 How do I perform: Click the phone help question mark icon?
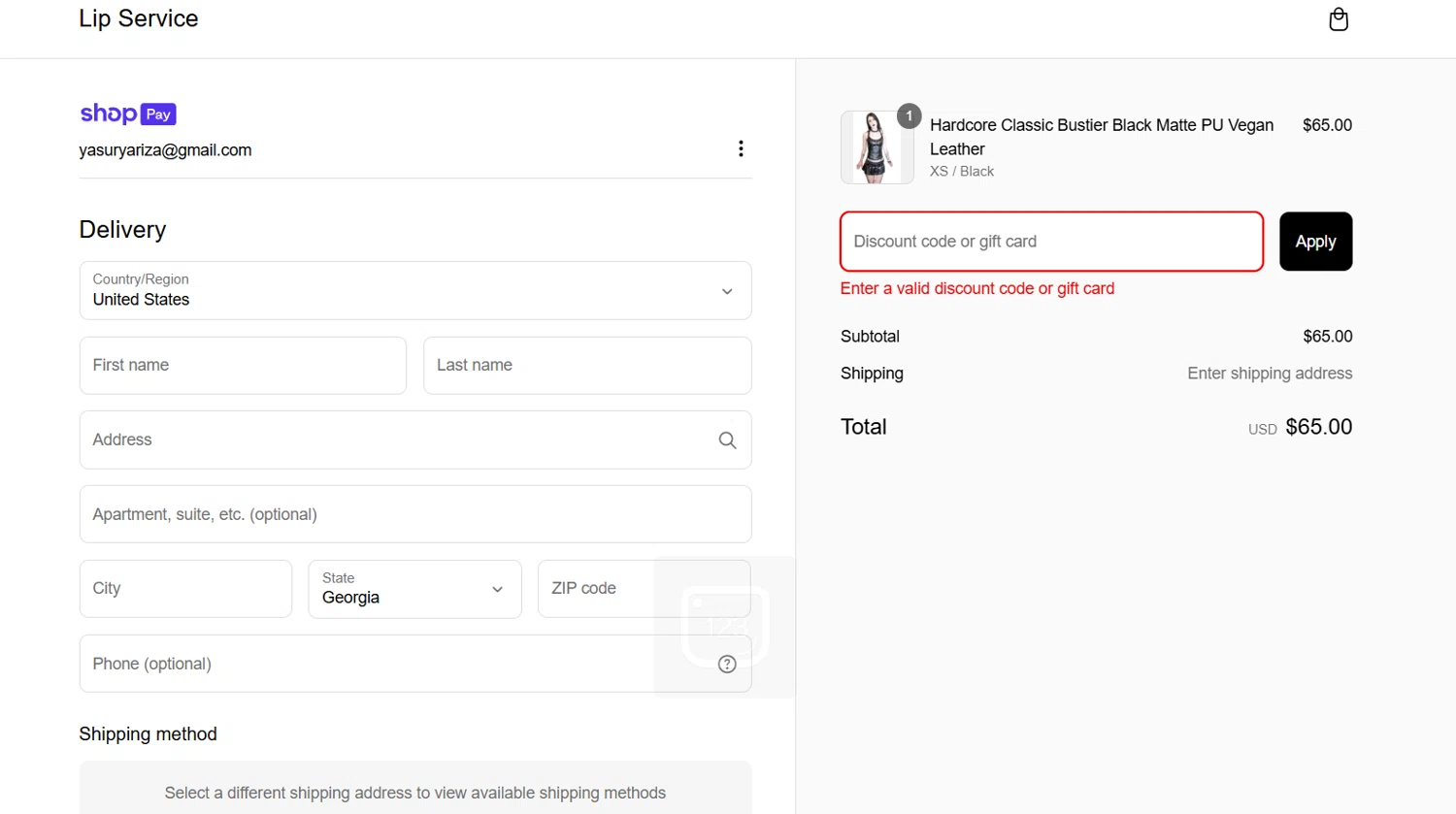click(x=727, y=665)
